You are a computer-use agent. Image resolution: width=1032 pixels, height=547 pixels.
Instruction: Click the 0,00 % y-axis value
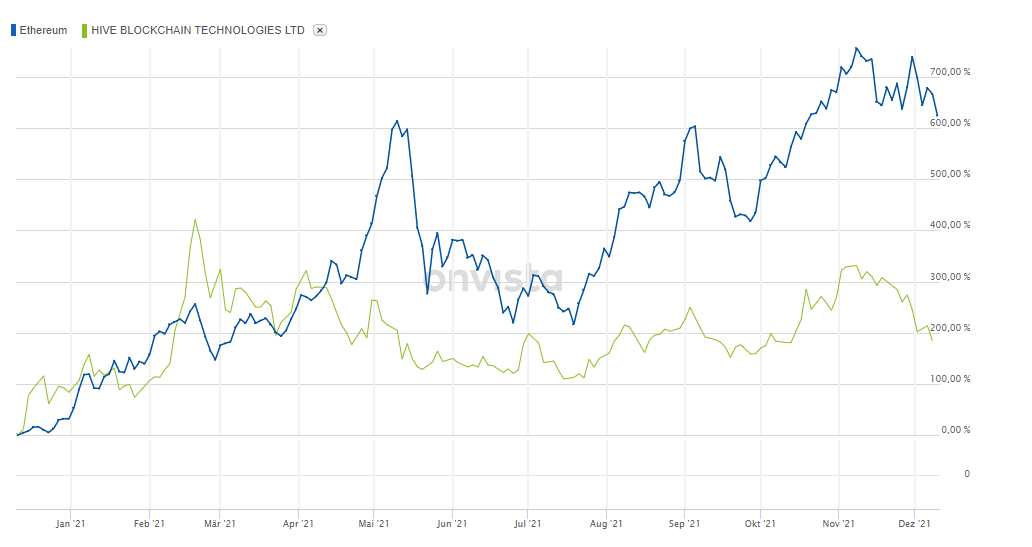956,430
